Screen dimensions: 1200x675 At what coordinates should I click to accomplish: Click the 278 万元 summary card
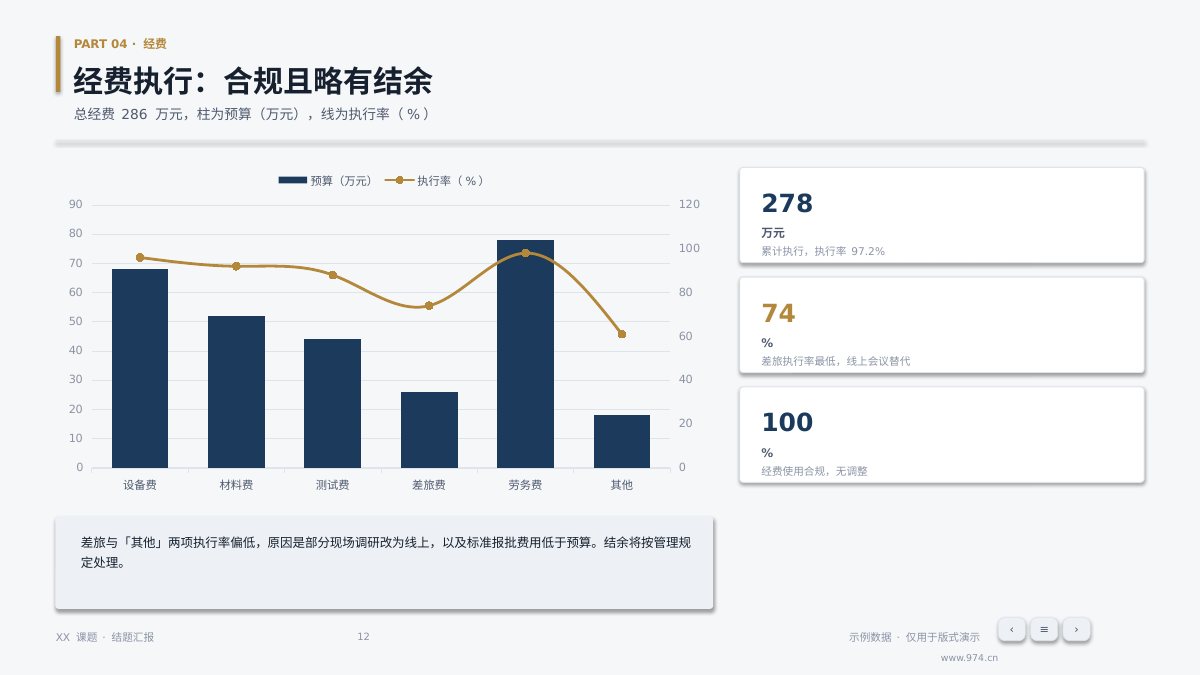(942, 215)
